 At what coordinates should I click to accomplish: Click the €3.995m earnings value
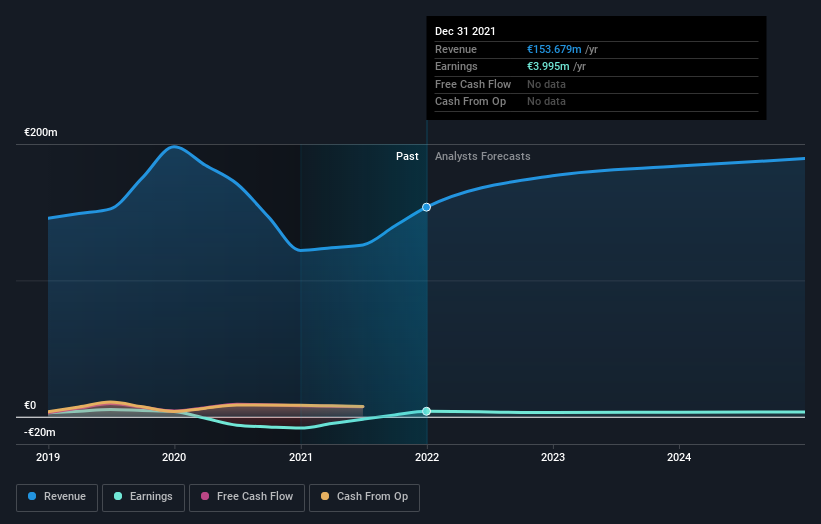[x=548, y=66]
